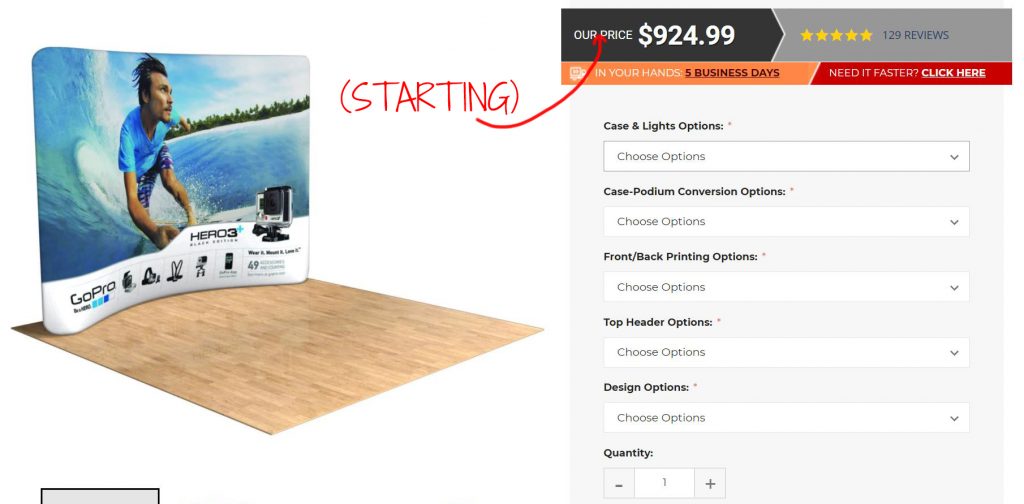Open the Case & Lights Options dropdown
This screenshot has width=1024, height=504.
[786, 157]
